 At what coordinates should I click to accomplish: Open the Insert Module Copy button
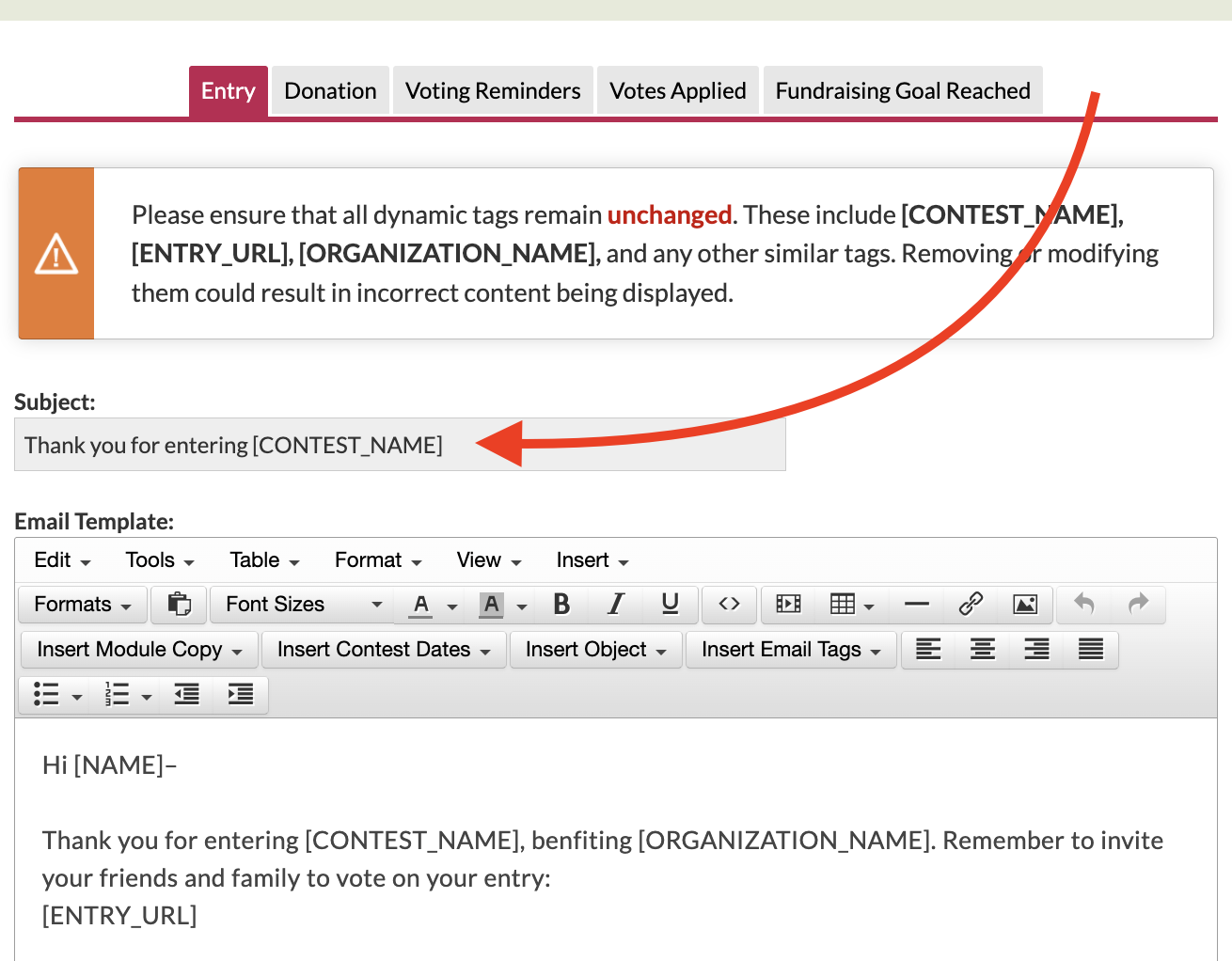tap(139, 650)
